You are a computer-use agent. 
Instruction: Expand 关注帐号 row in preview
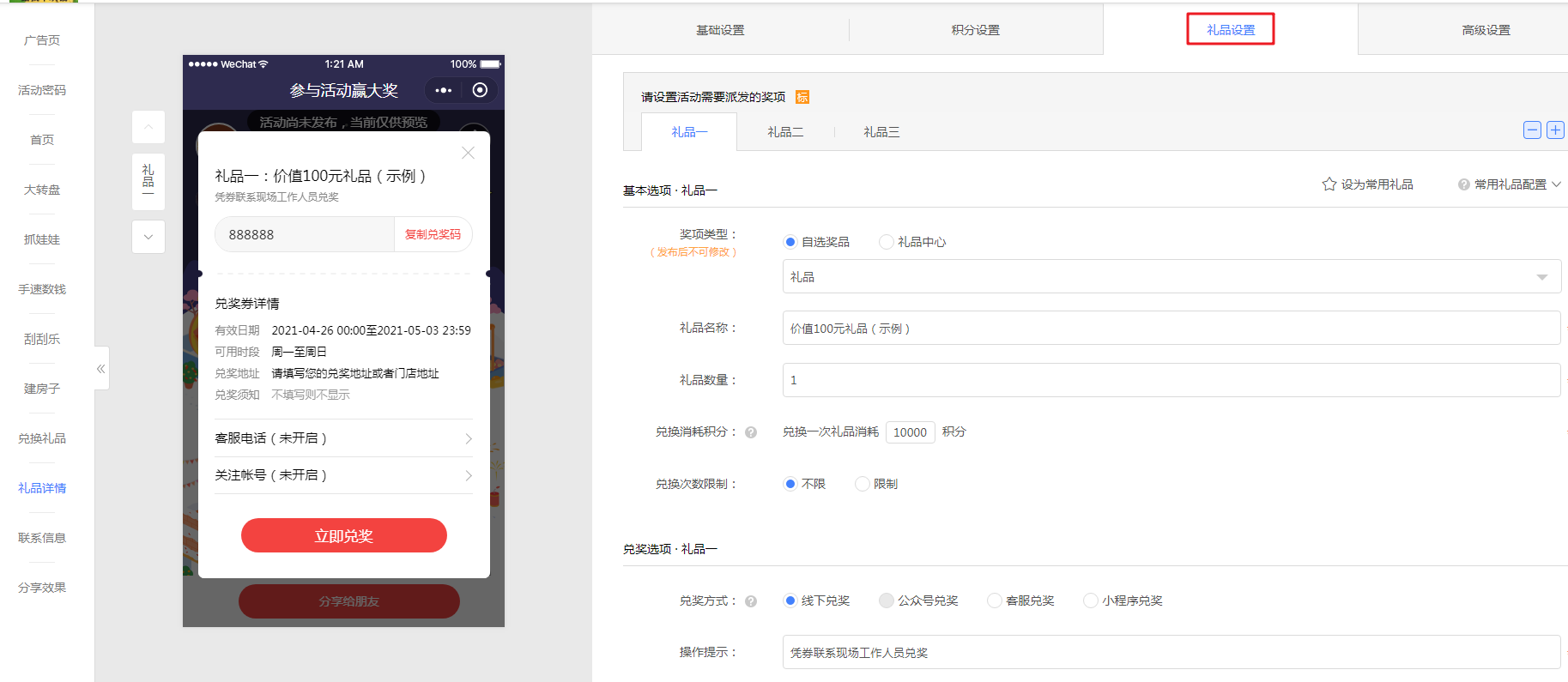pyautogui.click(x=343, y=475)
